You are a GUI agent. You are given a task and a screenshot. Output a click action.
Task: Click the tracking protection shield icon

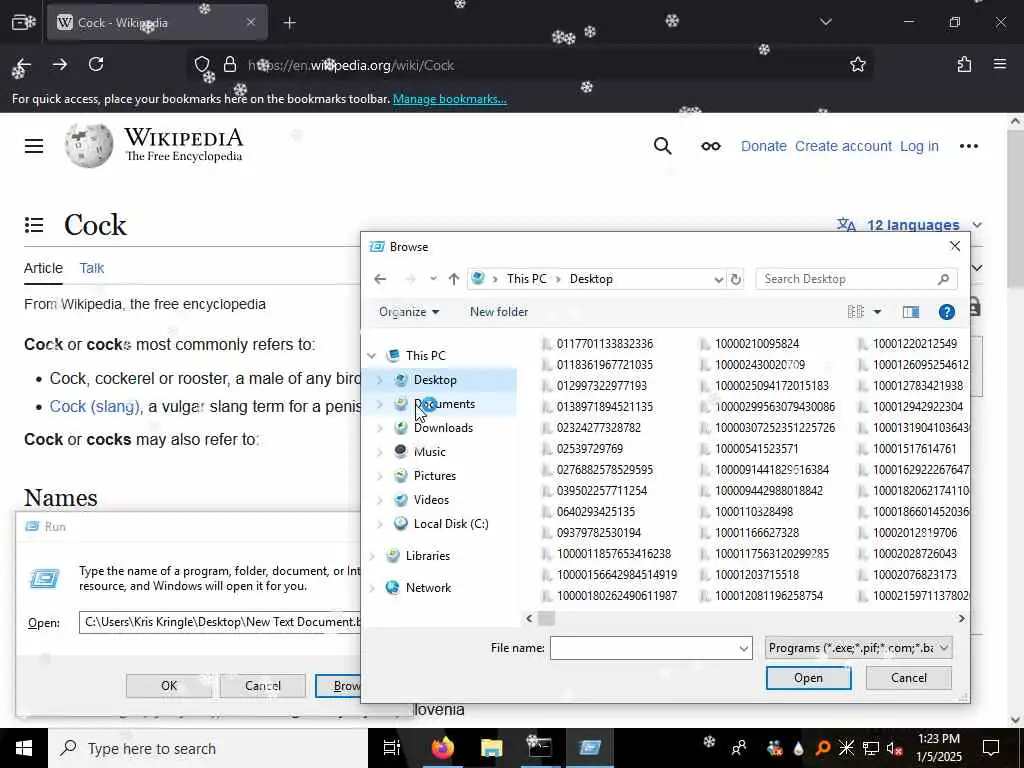click(x=202, y=65)
